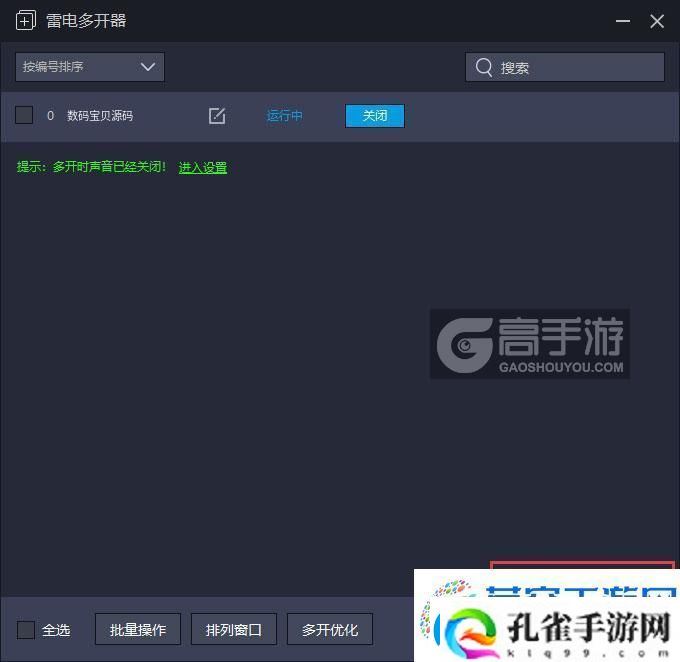Open the 按编号排序 sort dropdown
680x662 pixels.
tap(90, 67)
